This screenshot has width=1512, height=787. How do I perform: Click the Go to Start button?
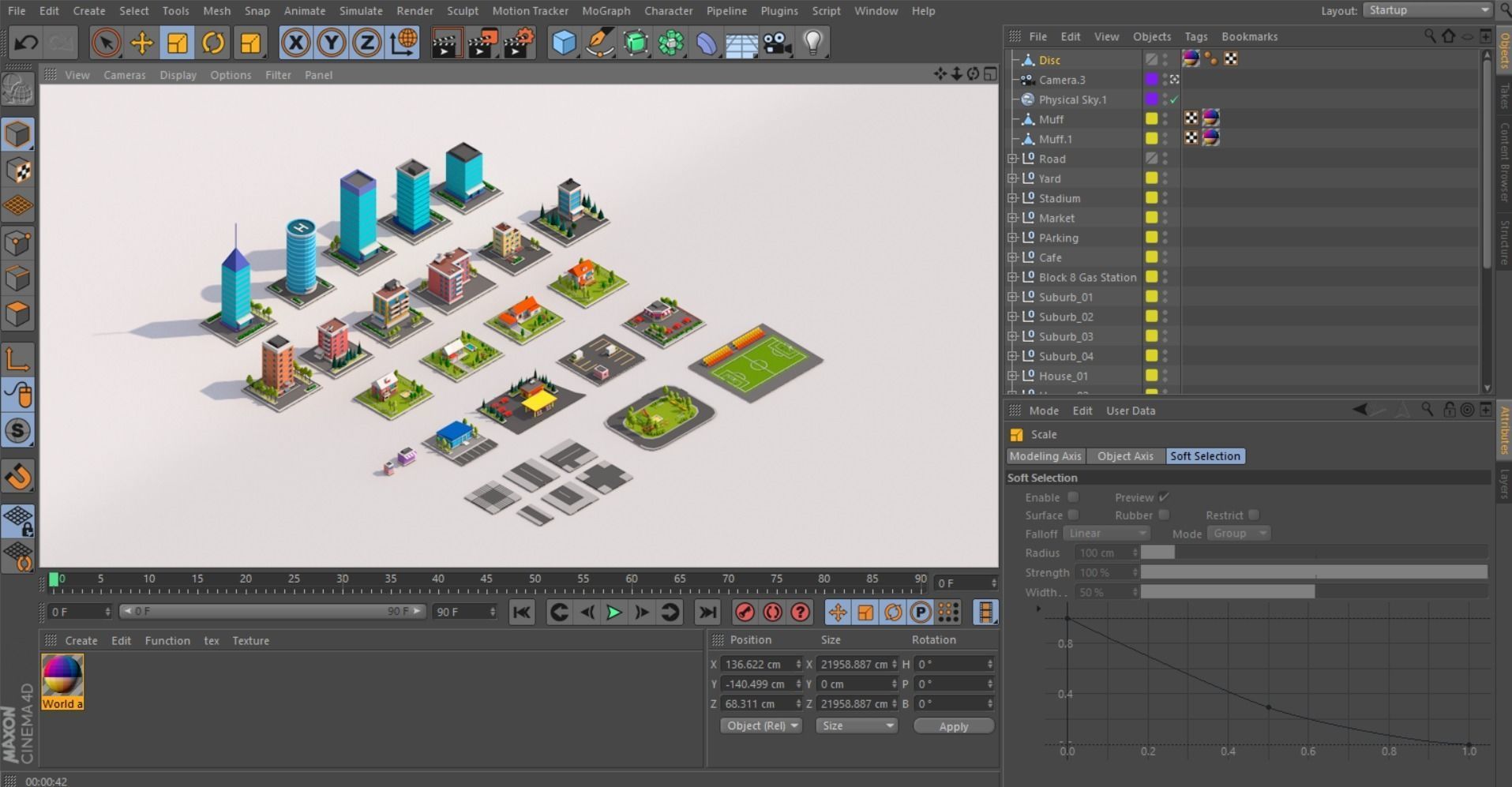point(522,613)
